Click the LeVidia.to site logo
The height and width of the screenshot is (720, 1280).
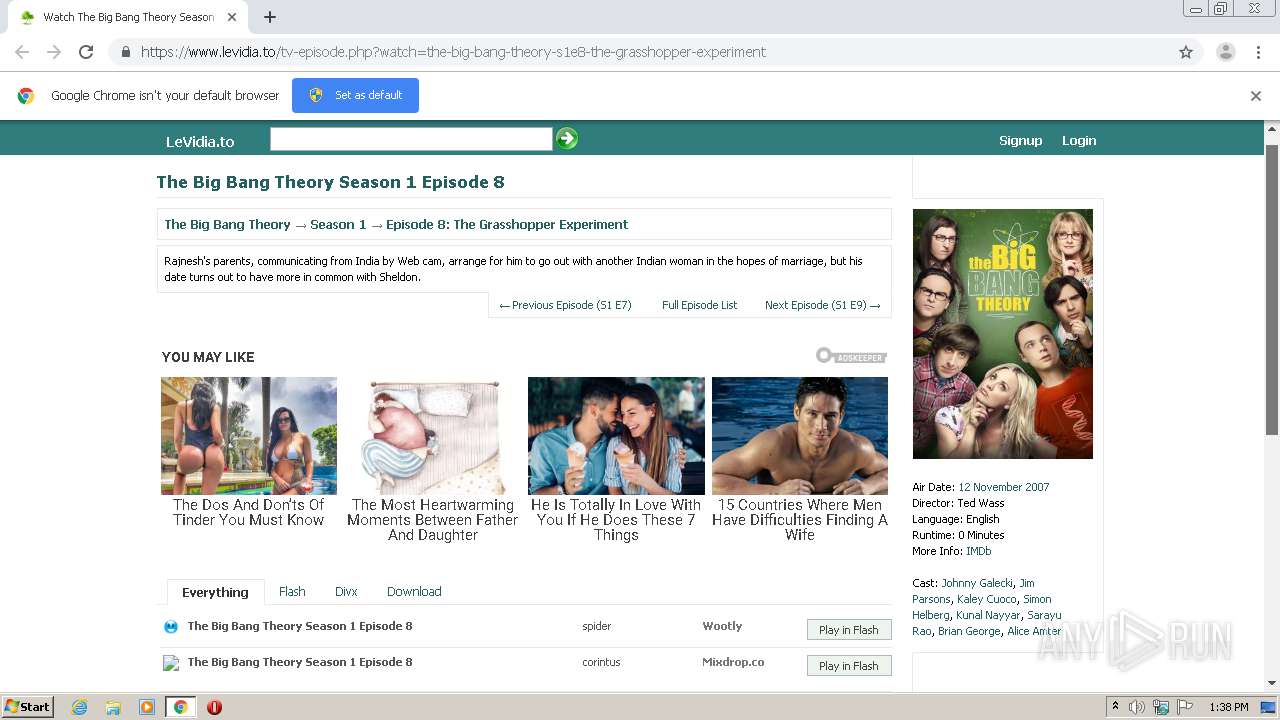tap(200, 141)
